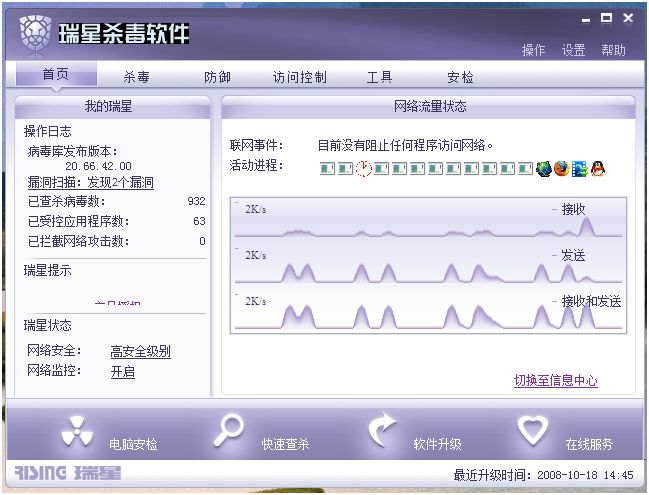Click 切换至信息中心 link

(556, 380)
